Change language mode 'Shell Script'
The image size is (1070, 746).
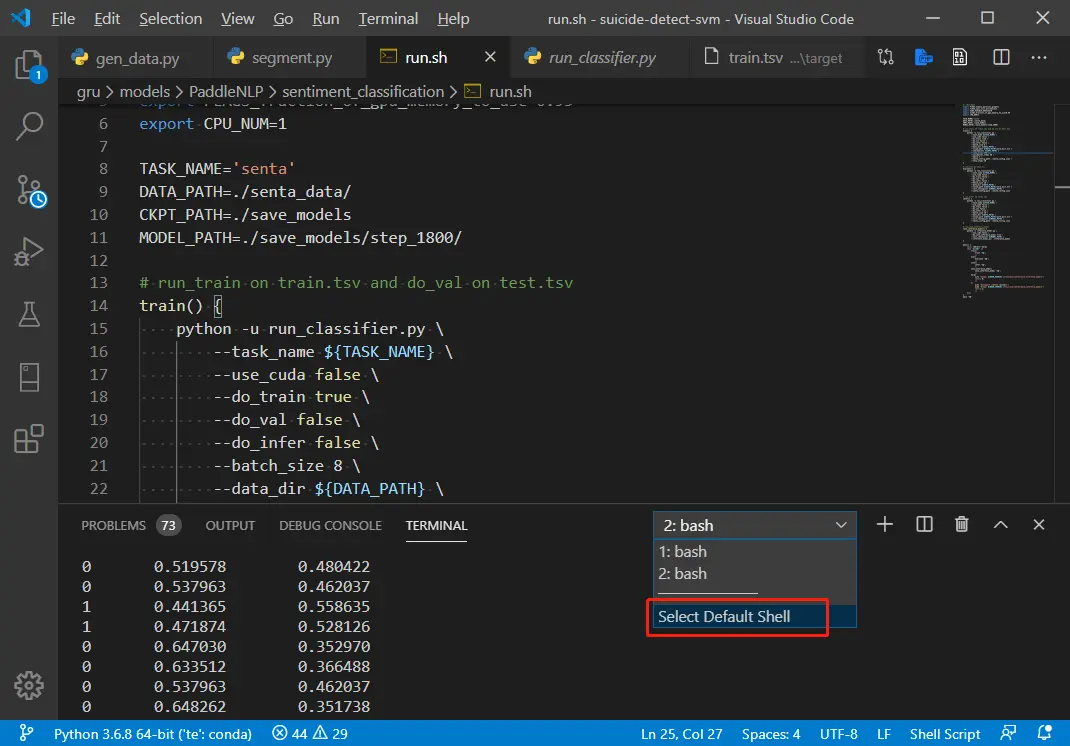point(944,734)
